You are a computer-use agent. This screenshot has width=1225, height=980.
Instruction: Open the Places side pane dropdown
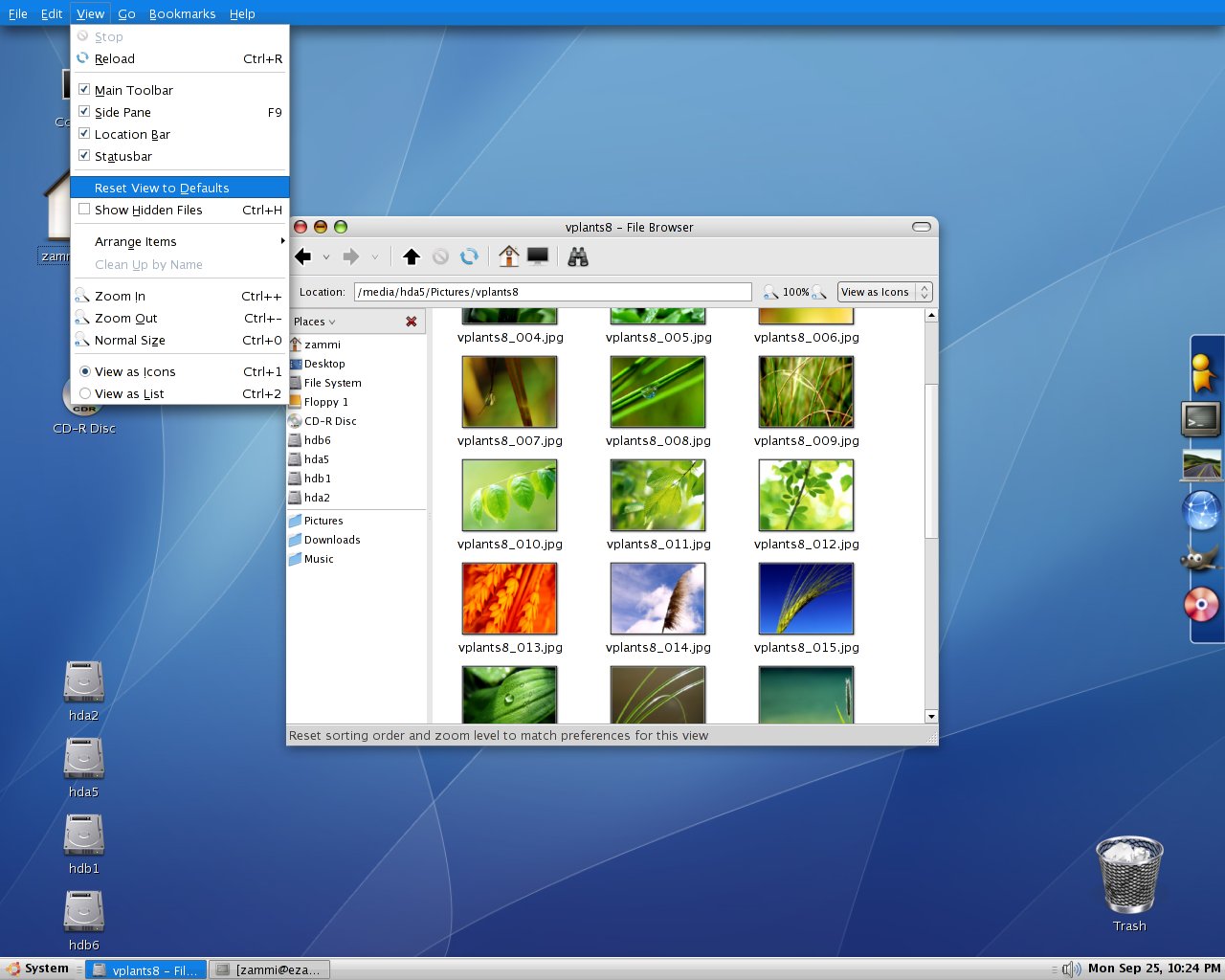pyautogui.click(x=315, y=322)
